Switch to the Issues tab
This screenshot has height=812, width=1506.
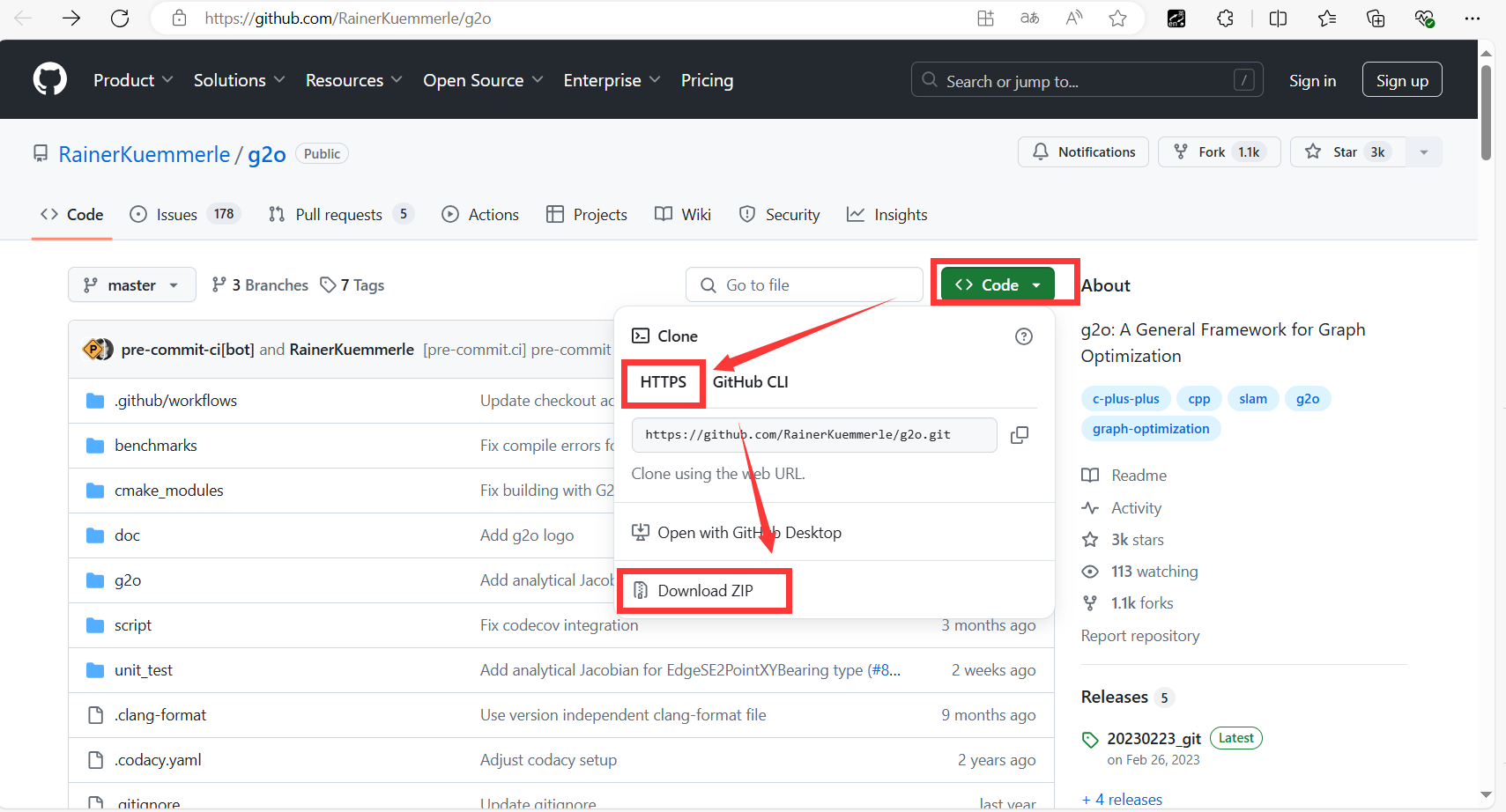coord(185,214)
